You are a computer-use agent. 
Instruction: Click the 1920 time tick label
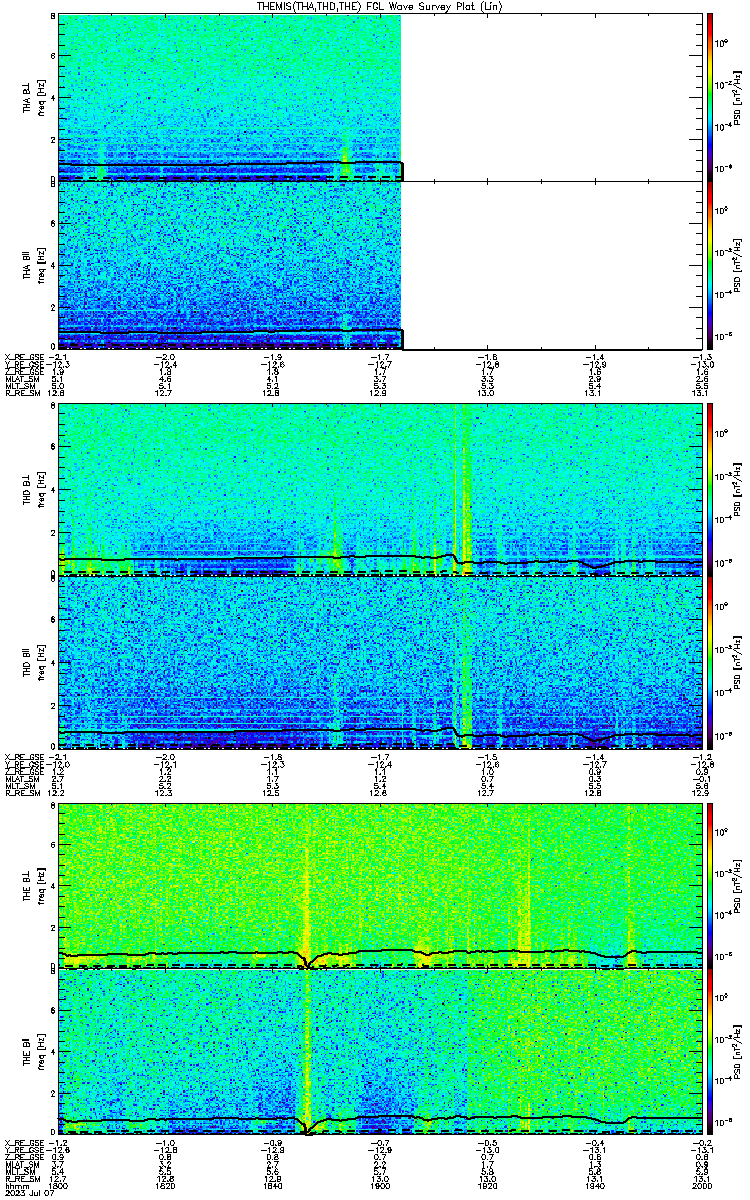(x=488, y=1184)
